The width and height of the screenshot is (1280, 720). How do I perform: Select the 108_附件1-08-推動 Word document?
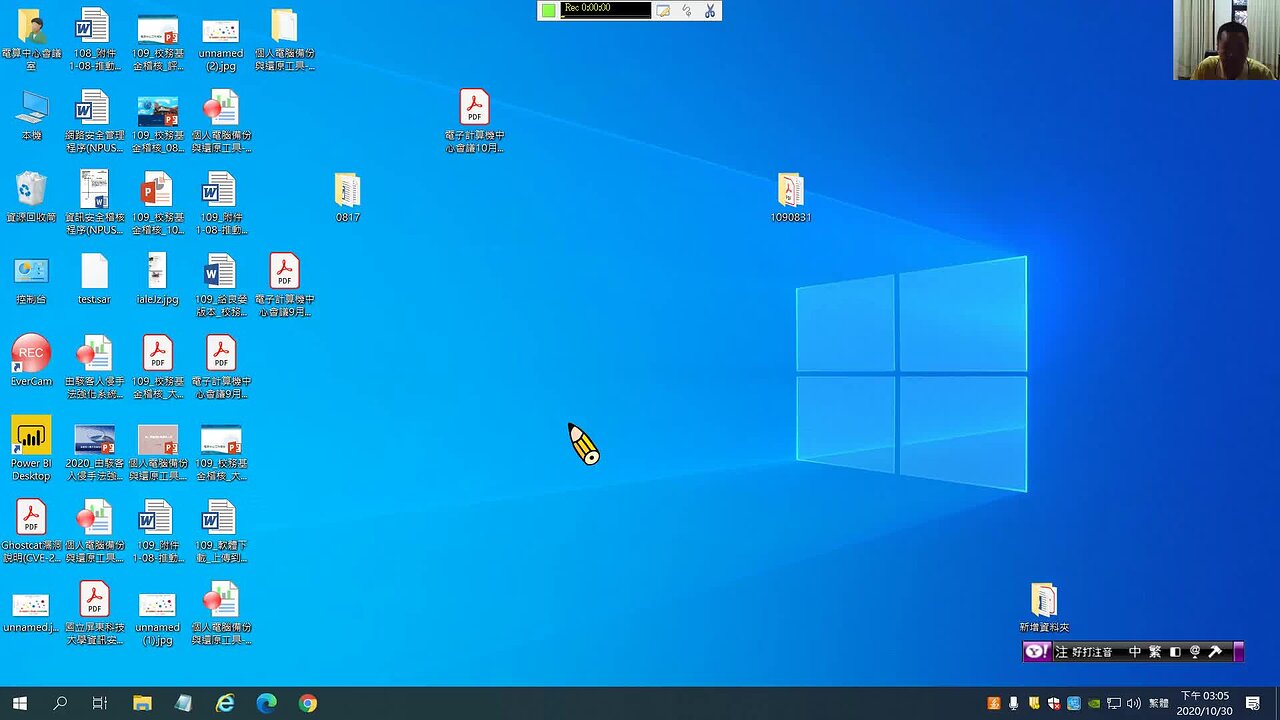click(94, 39)
